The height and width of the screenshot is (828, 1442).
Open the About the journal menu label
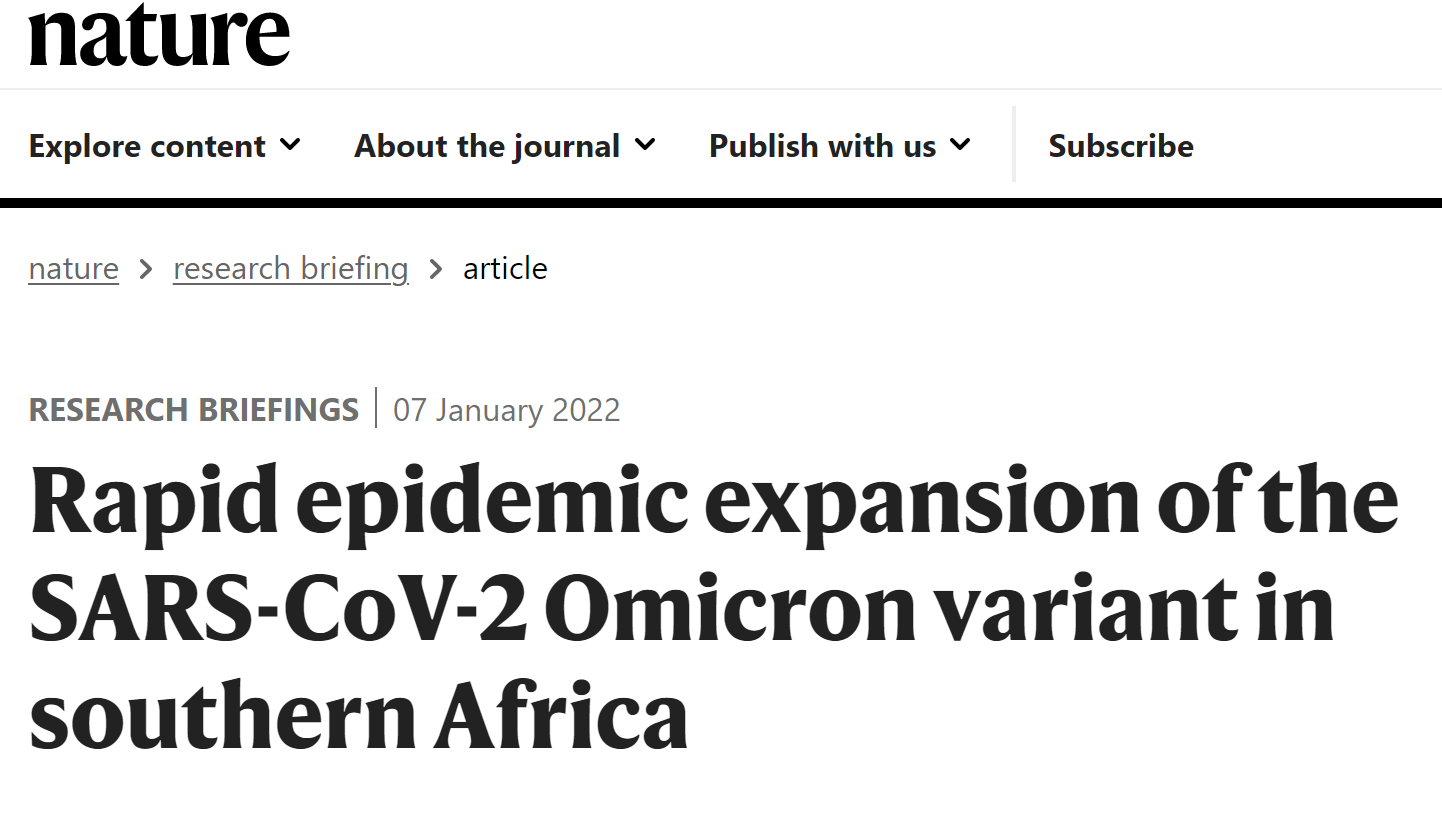[487, 146]
